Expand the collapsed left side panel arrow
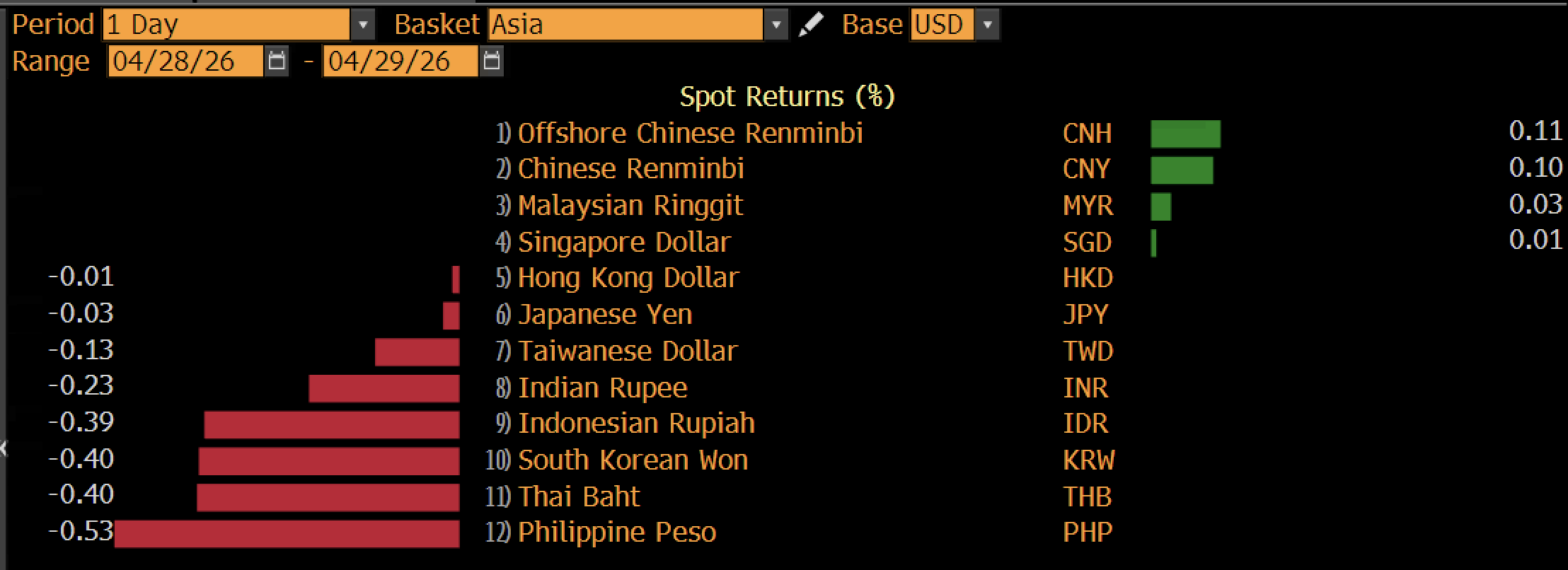This screenshot has height=570, width=1568. pos(4,448)
